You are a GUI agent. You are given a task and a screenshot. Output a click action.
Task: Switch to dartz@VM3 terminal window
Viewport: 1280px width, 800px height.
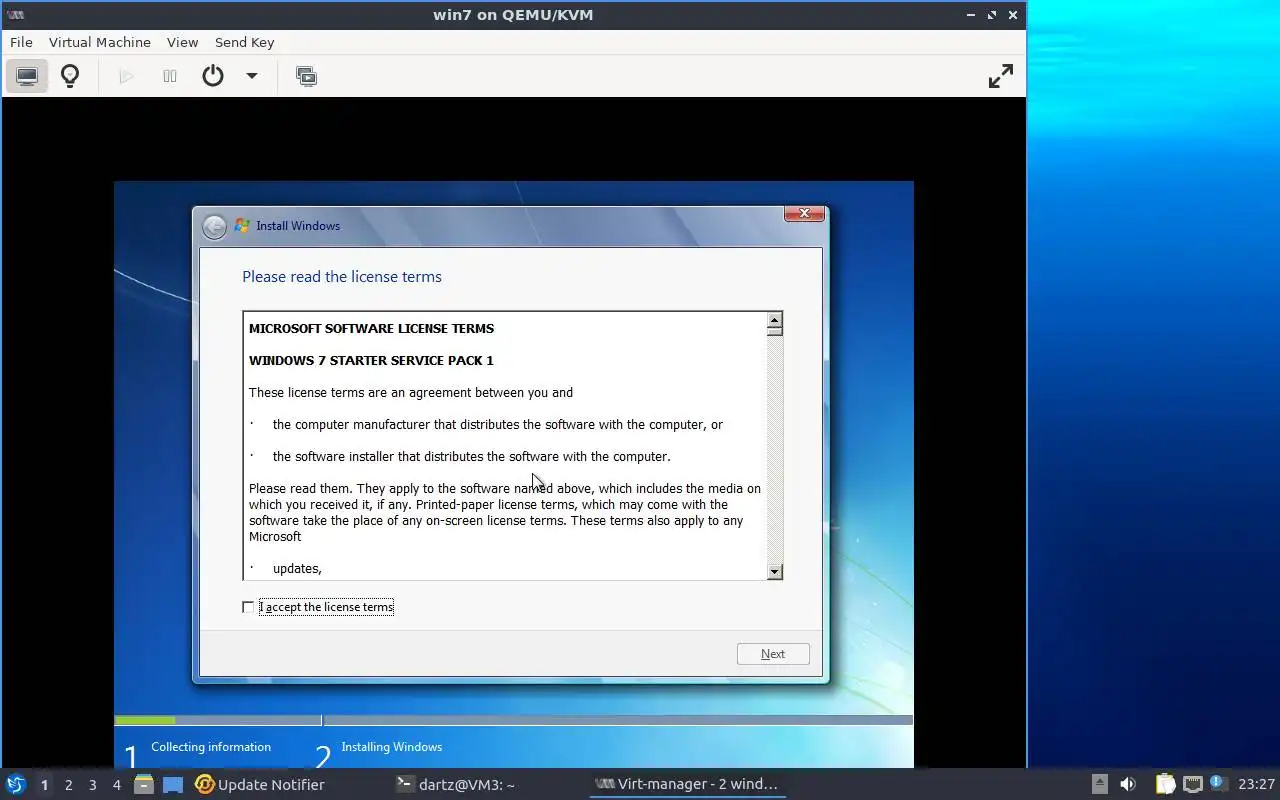pyautogui.click(x=455, y=785)
